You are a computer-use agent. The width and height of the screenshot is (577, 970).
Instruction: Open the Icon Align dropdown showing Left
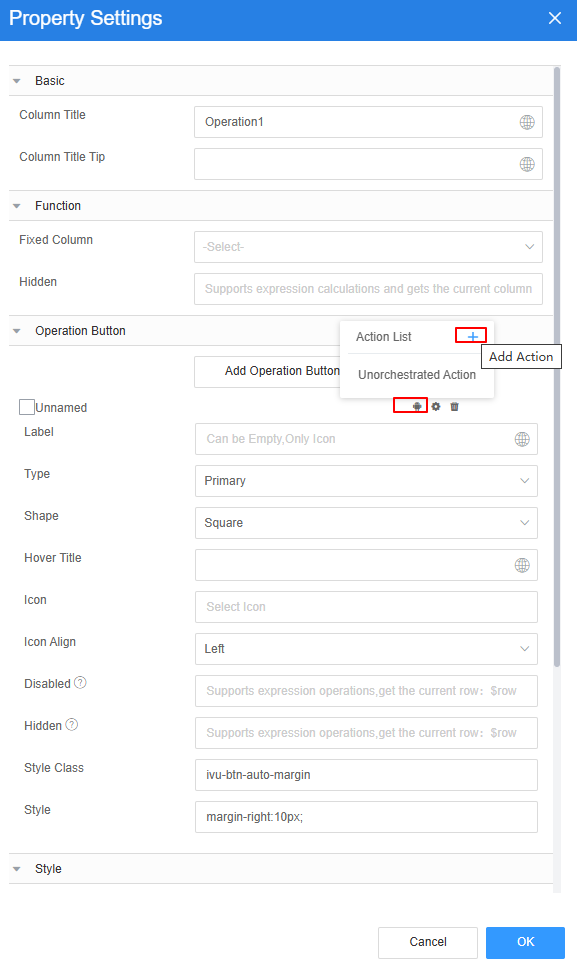tap(366, 649)
